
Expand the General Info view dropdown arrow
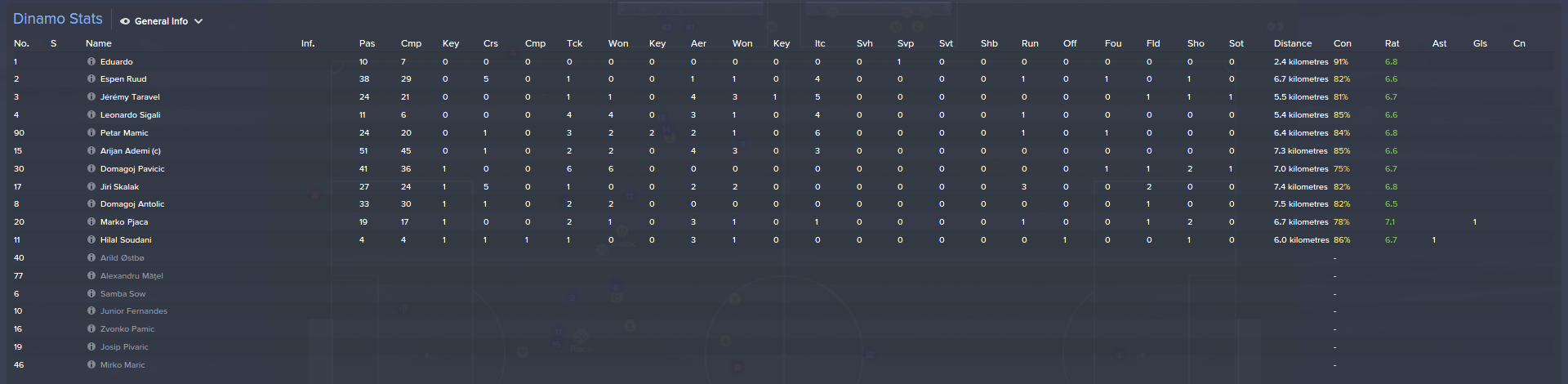[198, 21]
